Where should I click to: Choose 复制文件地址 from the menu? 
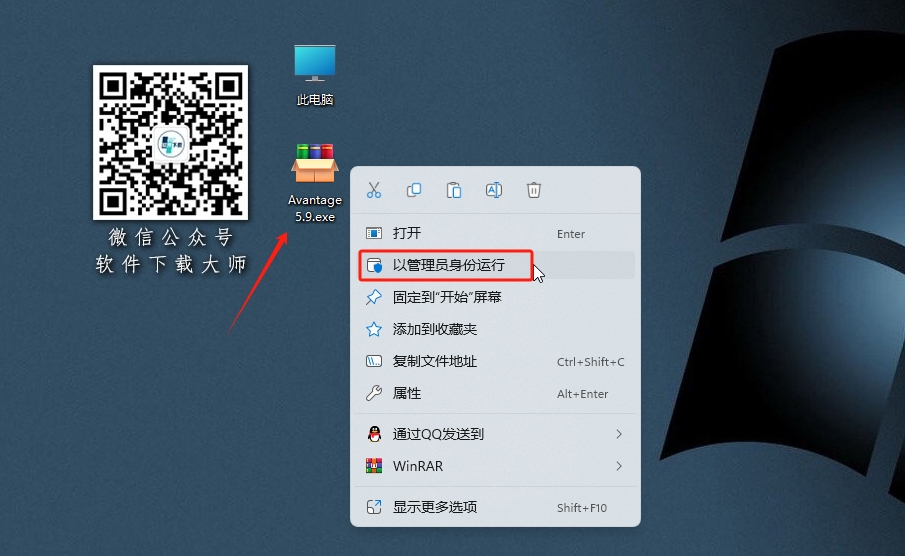[x=495, y=361]
